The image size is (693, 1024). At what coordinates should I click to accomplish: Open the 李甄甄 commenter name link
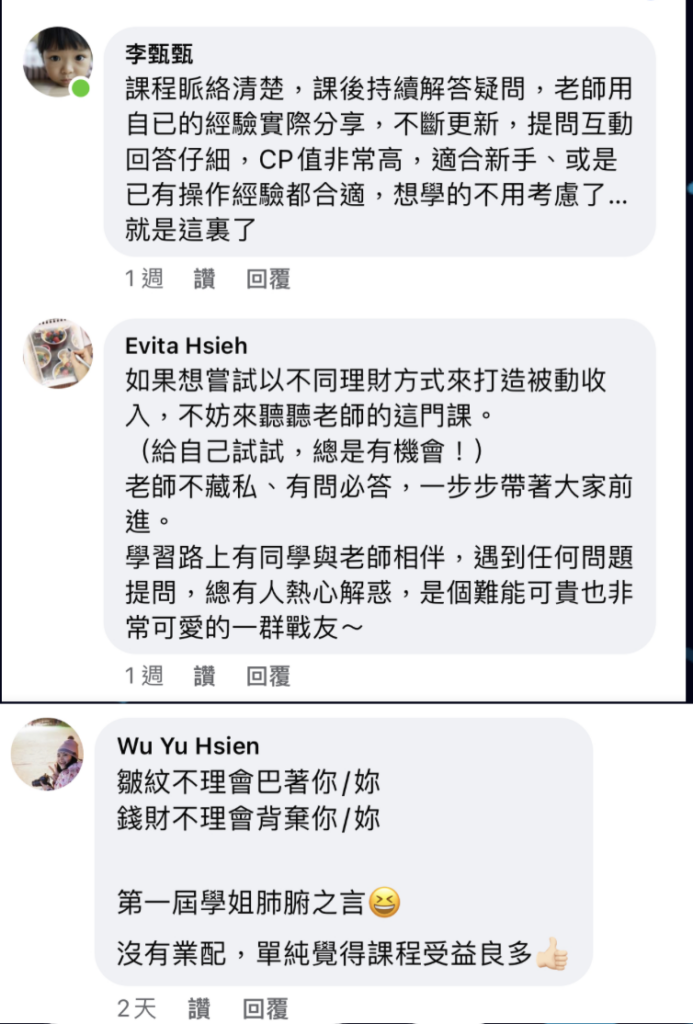159,54
